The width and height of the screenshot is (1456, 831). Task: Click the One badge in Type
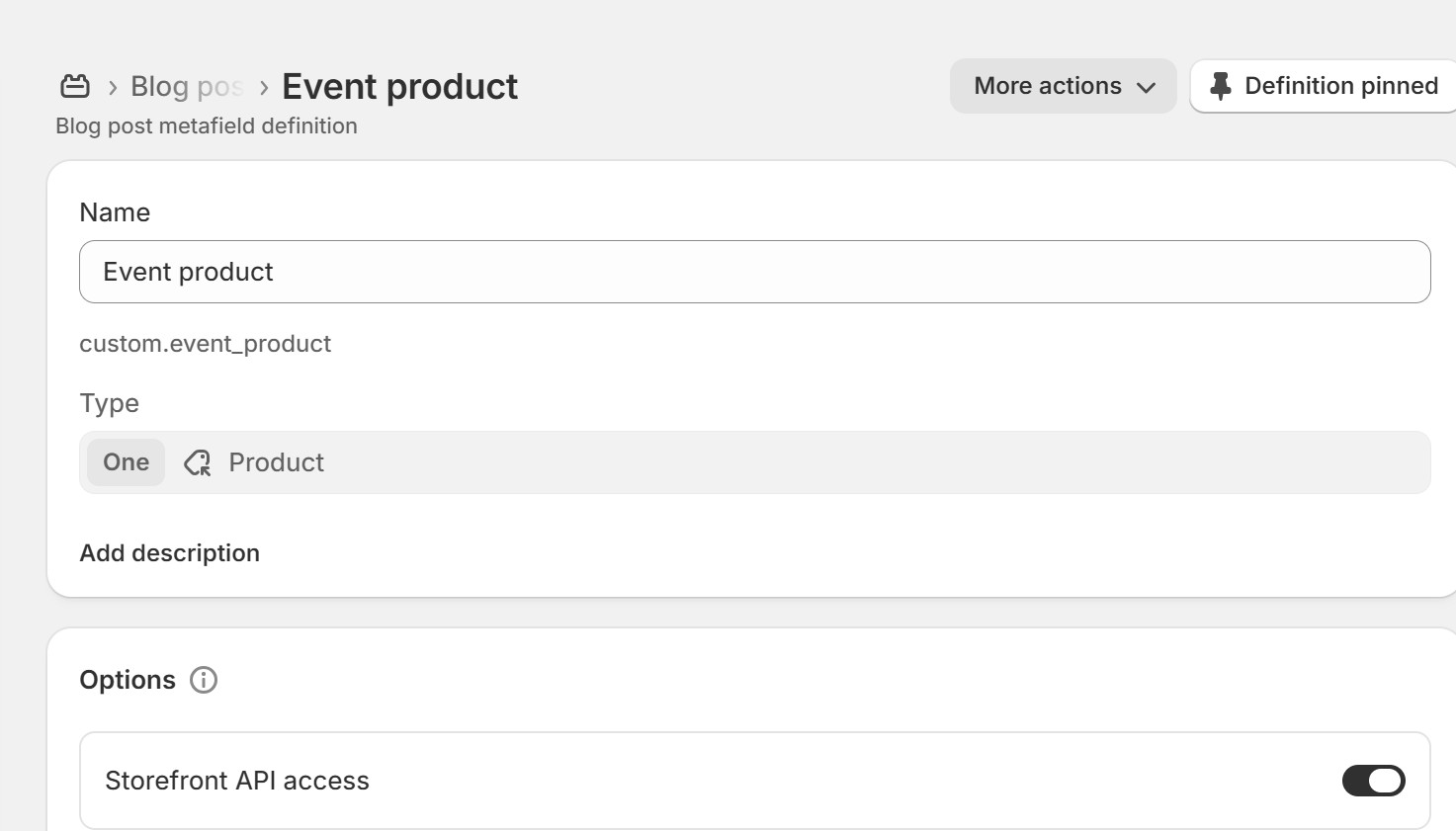[127, 462]
